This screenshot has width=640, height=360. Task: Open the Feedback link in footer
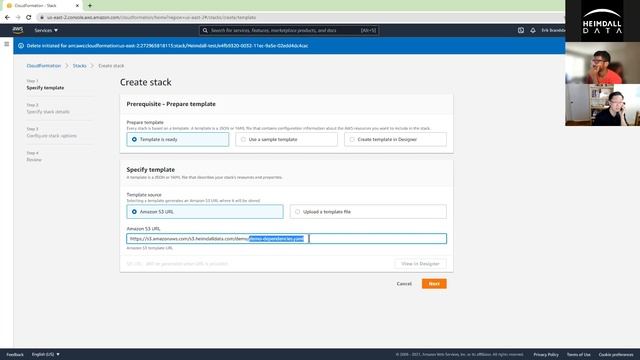click(x=15, y=354)
